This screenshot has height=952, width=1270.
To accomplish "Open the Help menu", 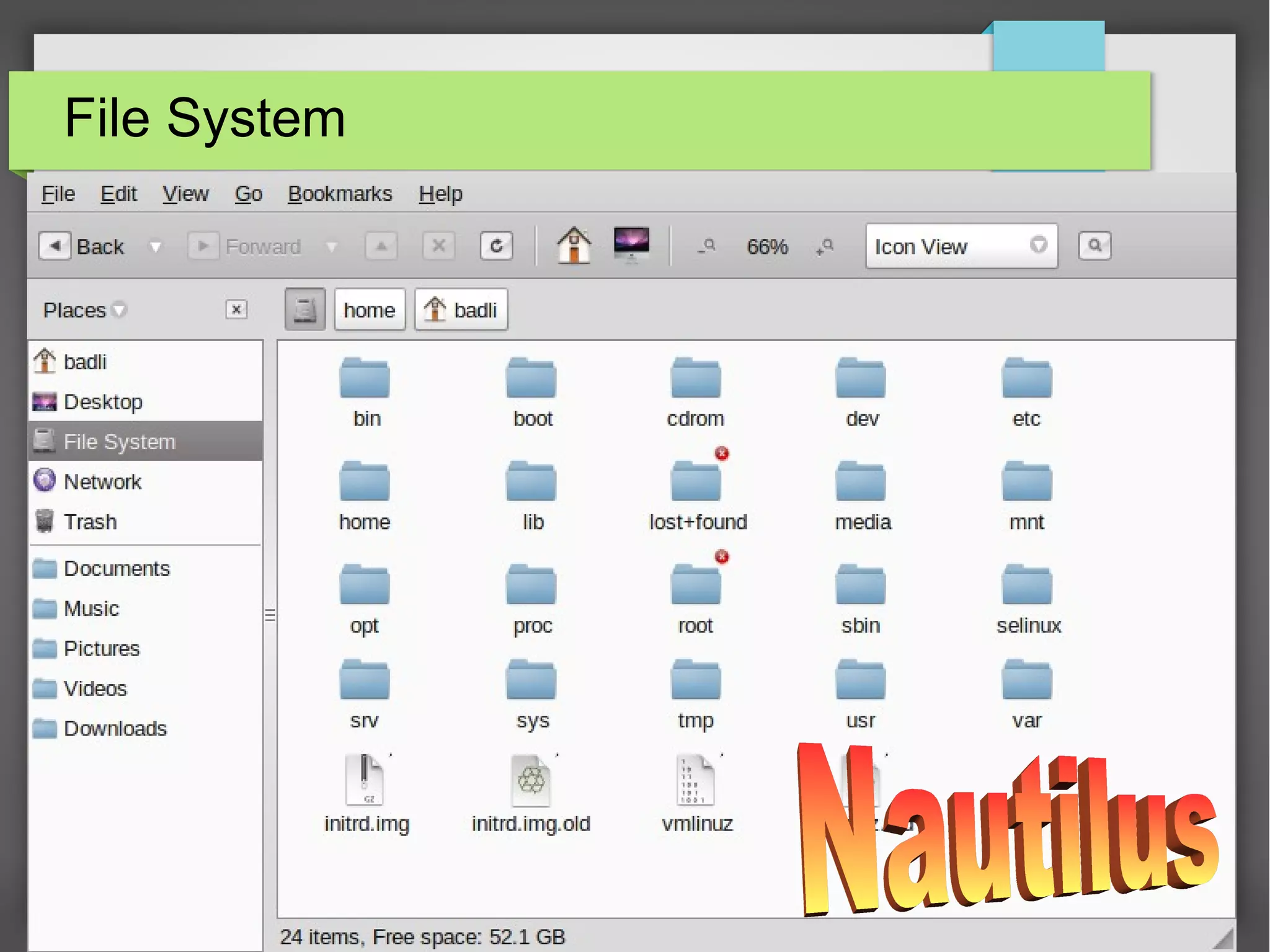I will point(440,194).
